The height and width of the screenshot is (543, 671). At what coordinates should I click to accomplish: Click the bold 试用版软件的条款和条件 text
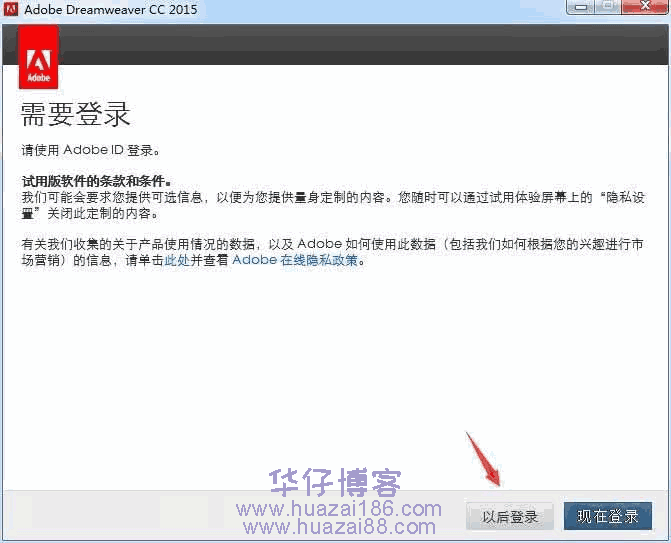click(96, 181)
